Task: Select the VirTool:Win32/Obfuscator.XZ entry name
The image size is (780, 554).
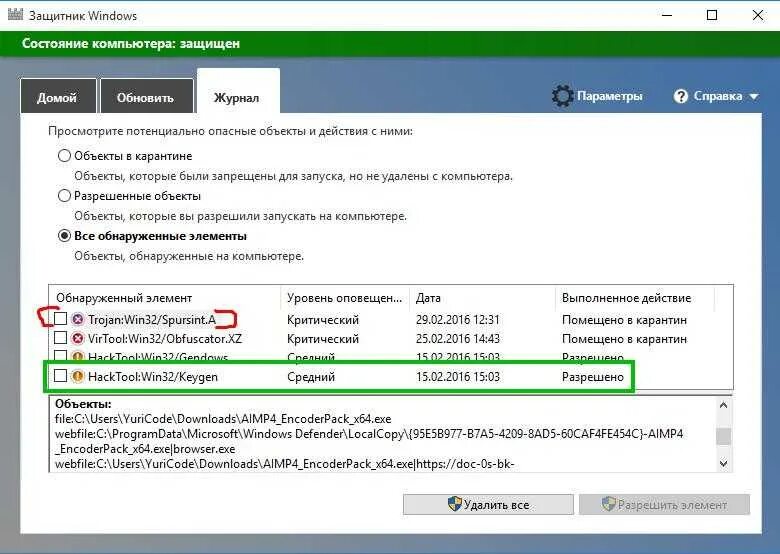Action: point(165,339)
